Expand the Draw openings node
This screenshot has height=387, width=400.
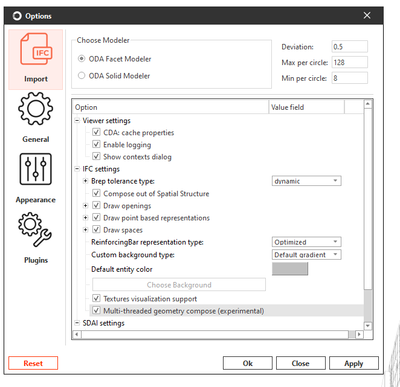[x=86, y=206]
